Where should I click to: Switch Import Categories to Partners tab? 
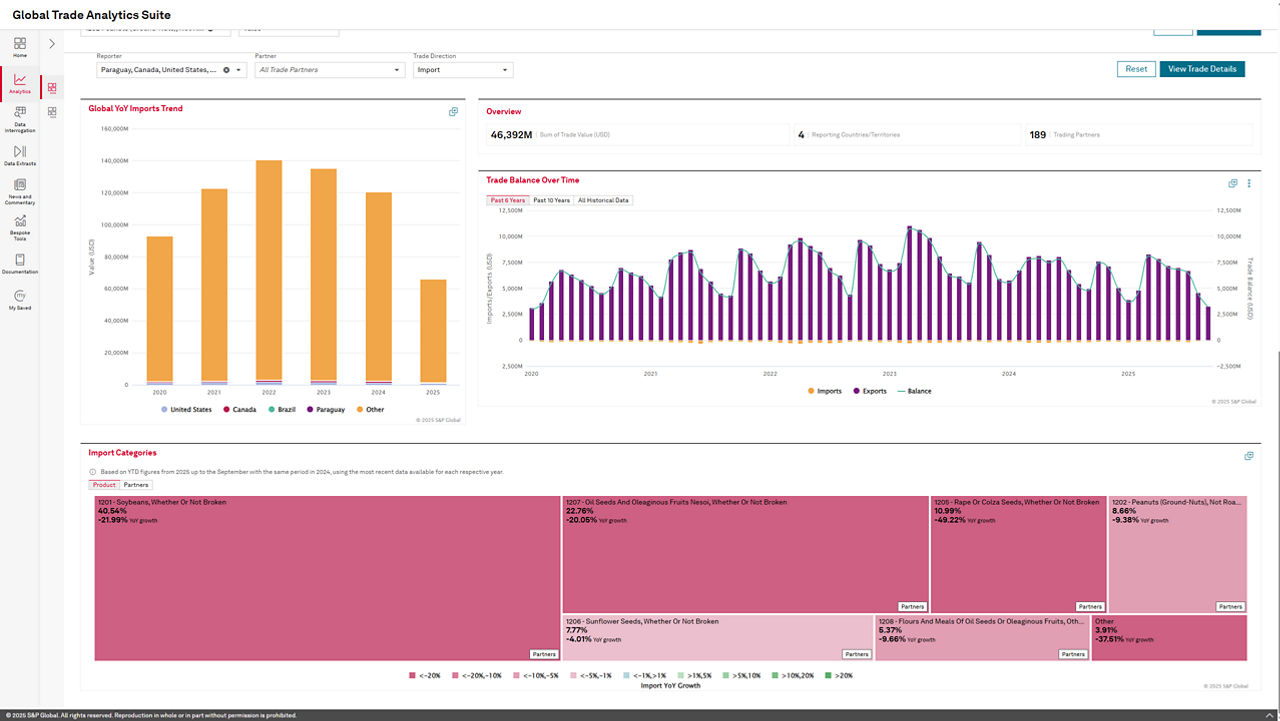click(136, 485)
